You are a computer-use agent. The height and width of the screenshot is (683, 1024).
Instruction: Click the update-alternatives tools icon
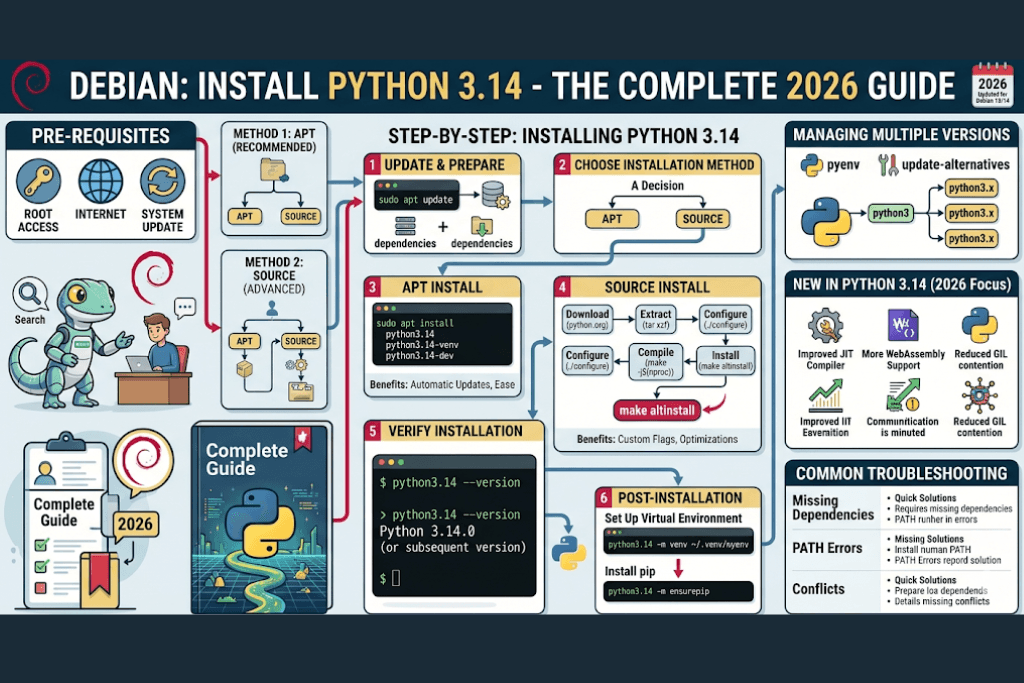(888, 165)
